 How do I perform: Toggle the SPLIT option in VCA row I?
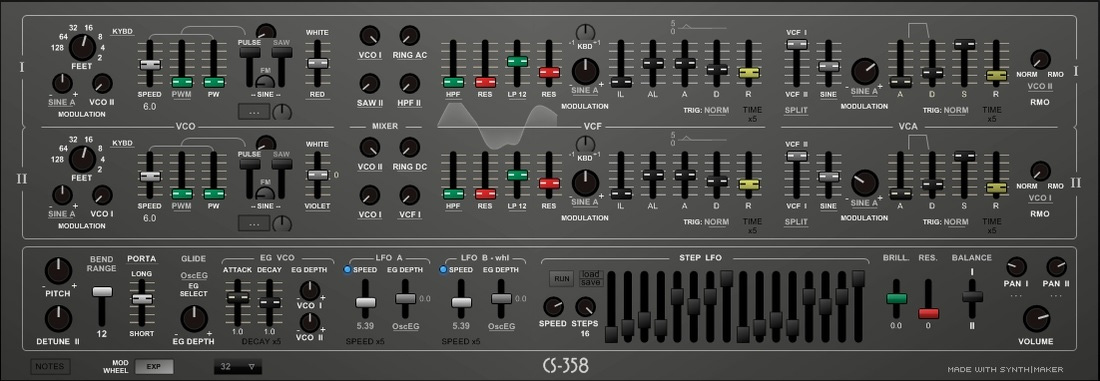pyautogui.click(x=796, y=111)
